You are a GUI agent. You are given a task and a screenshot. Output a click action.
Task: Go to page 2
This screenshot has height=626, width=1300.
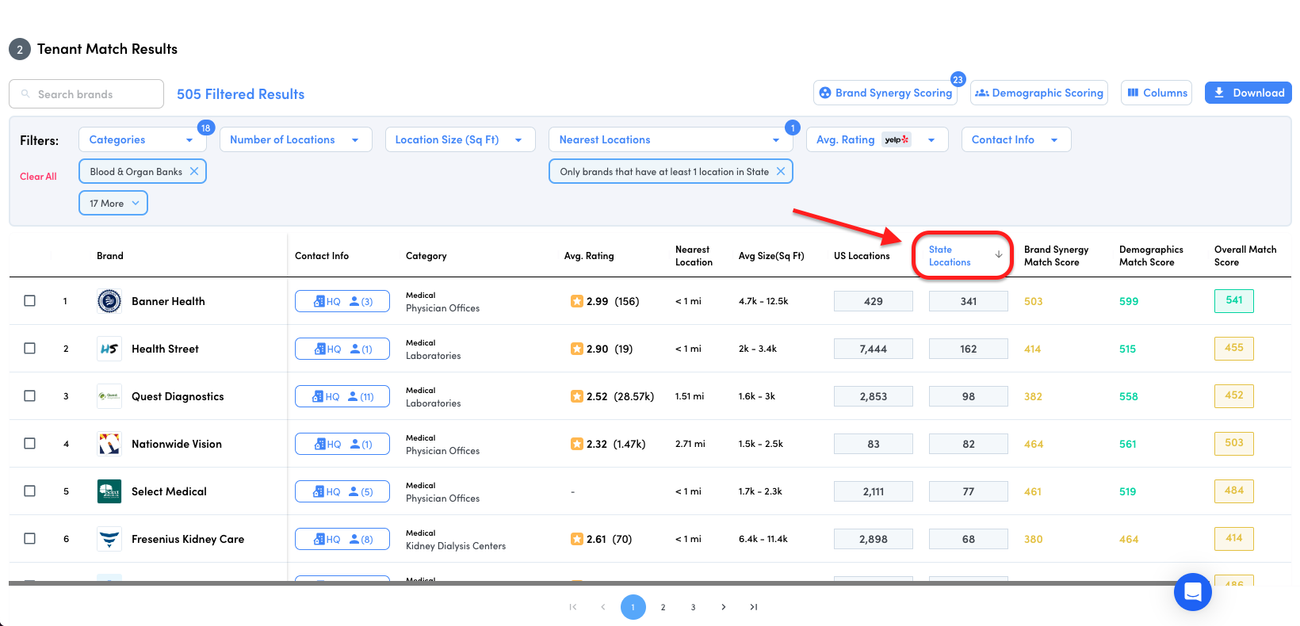(663, 607)
